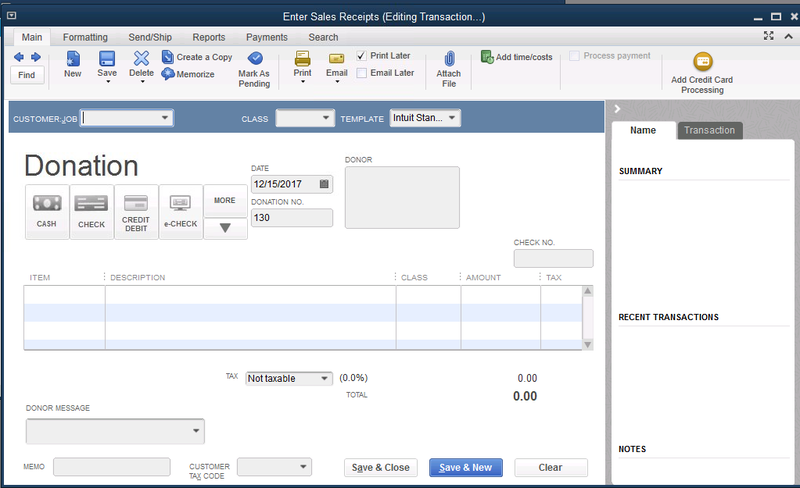Open the window system menu icon
The height and width of the screenshot is (488, 800).
coord(11,16)
